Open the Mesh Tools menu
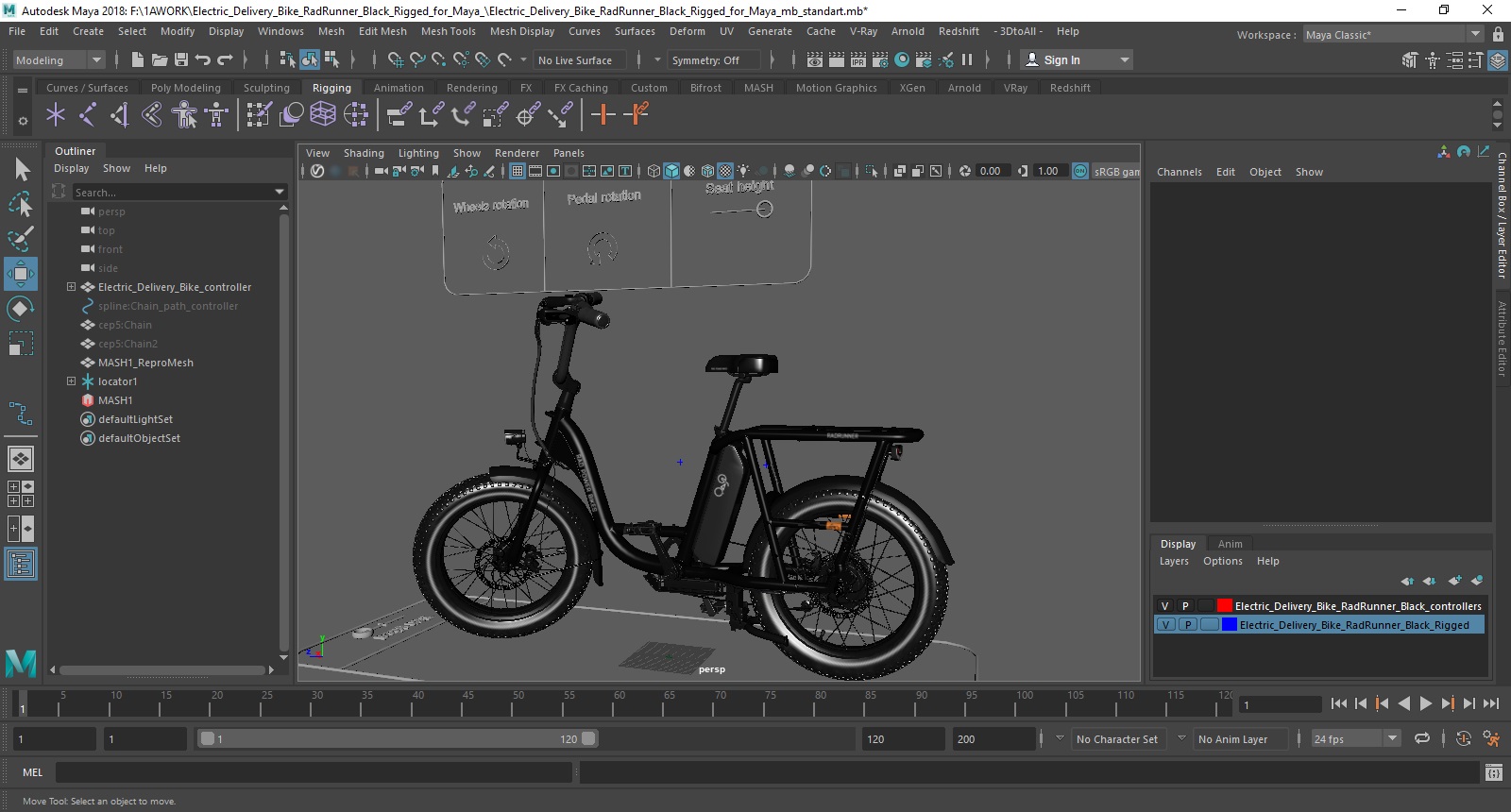 pyautogui.click(x=449, y=31)
